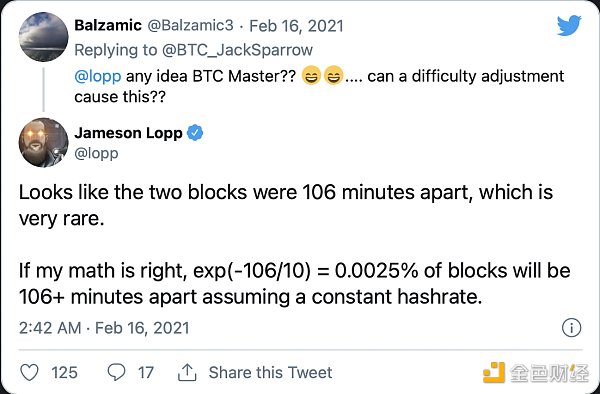
Task: Click the blue verified badge next to Jameson Lopp
Action: tap(195, 133)
